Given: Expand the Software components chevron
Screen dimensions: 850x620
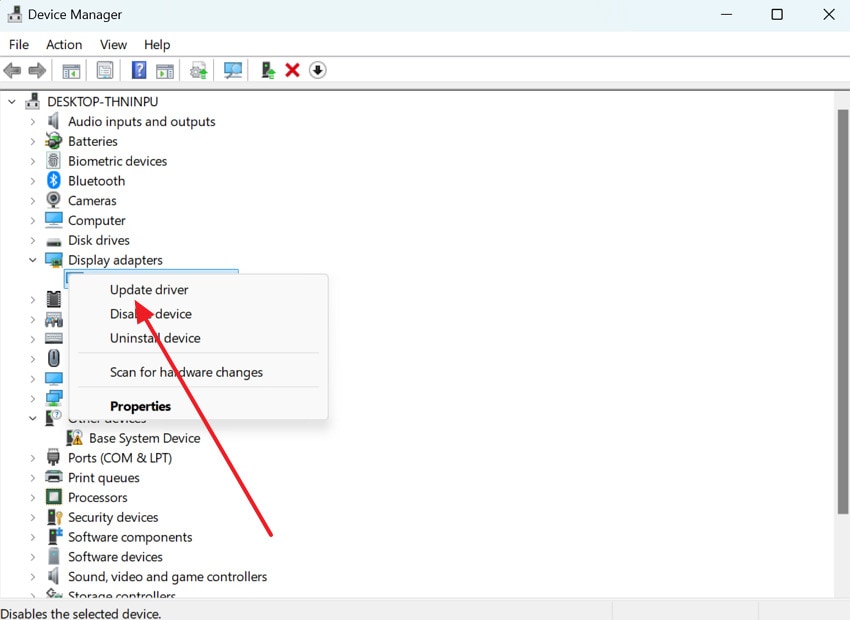Looking at the screenshot, I should 33,537.
